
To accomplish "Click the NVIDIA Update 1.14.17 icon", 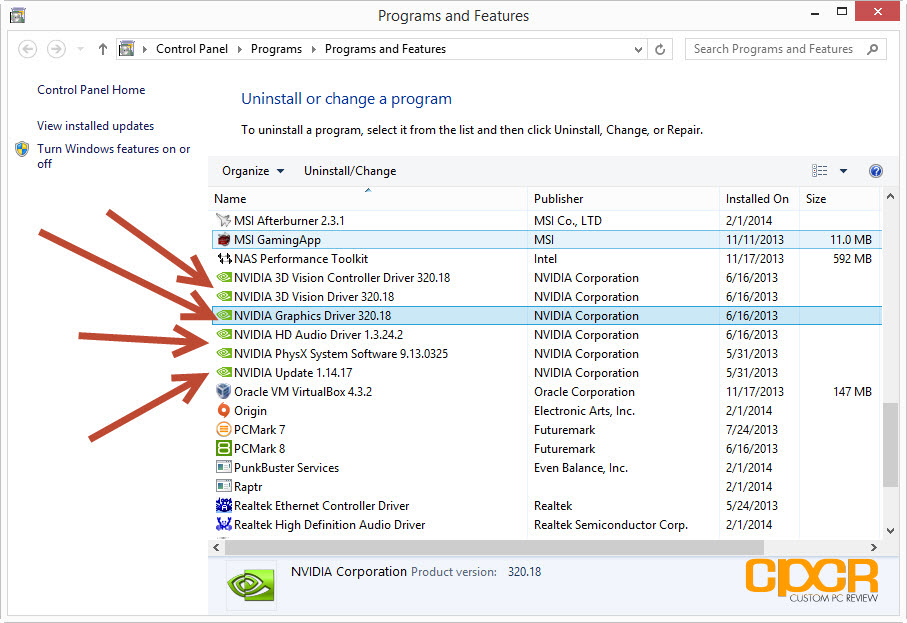I will (x=223, y=373).
